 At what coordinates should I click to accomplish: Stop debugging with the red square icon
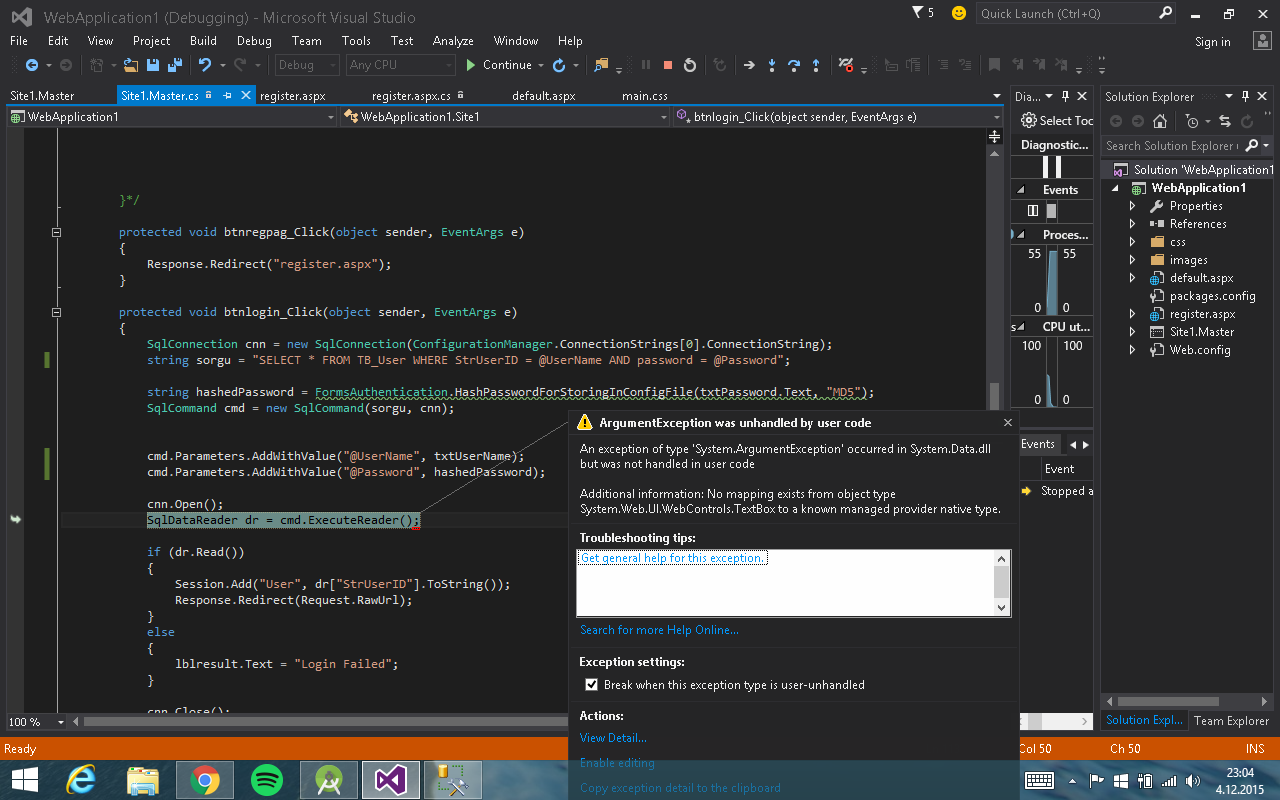point(667,65)
